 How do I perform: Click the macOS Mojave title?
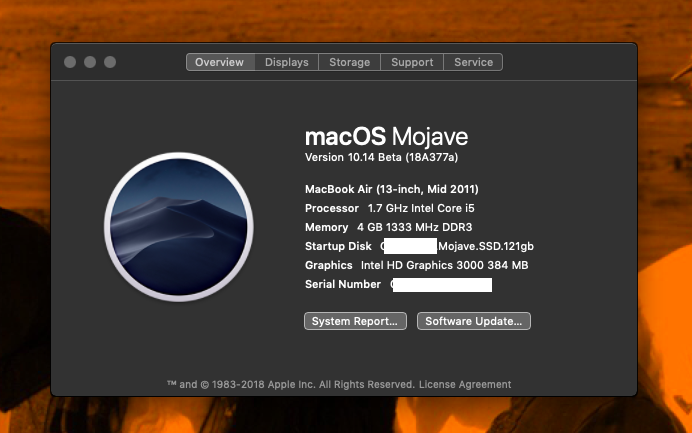point(386,136)
